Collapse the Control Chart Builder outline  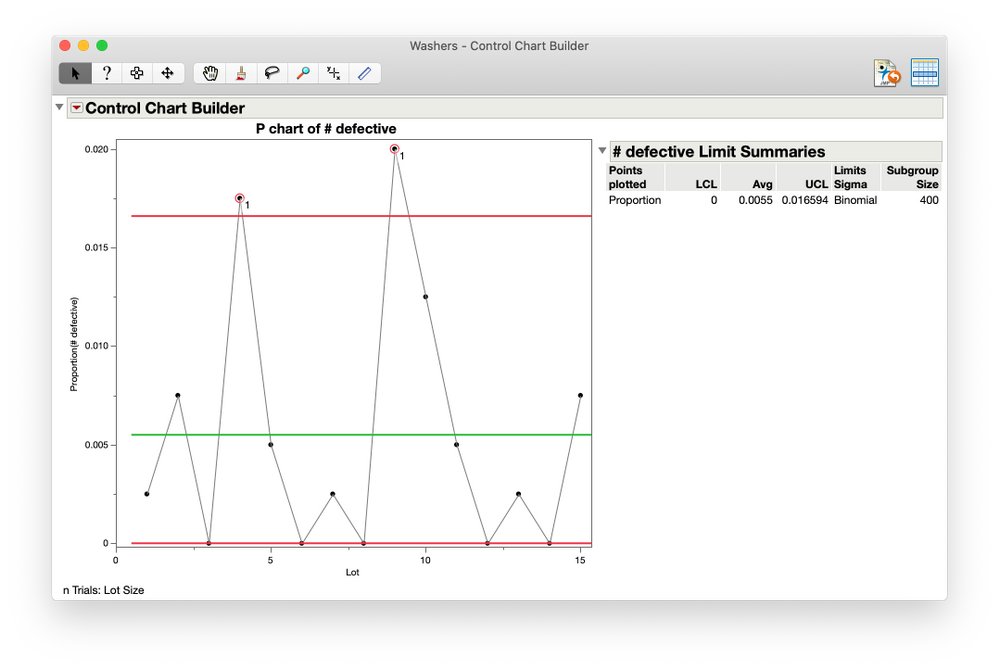pyautogui.click(x=59, y=107)
